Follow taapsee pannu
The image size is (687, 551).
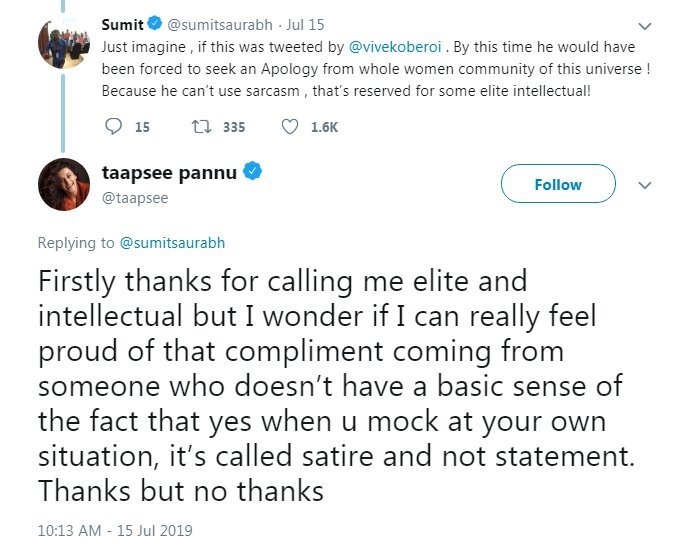[557, 184]
